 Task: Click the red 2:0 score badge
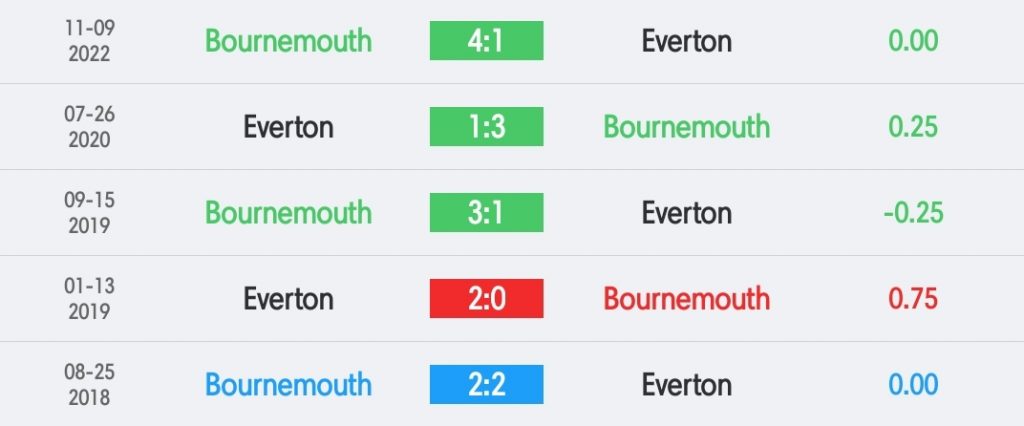pyautogui.click(x=487, y=299)
